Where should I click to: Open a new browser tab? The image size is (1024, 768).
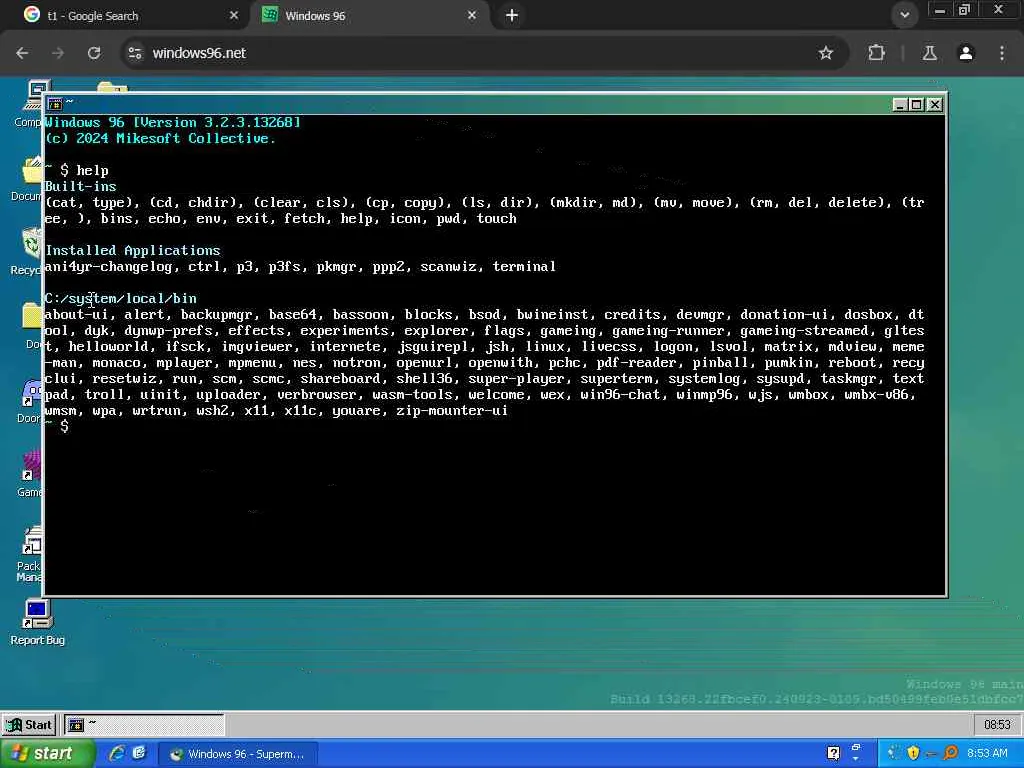(x=512, y=15)
